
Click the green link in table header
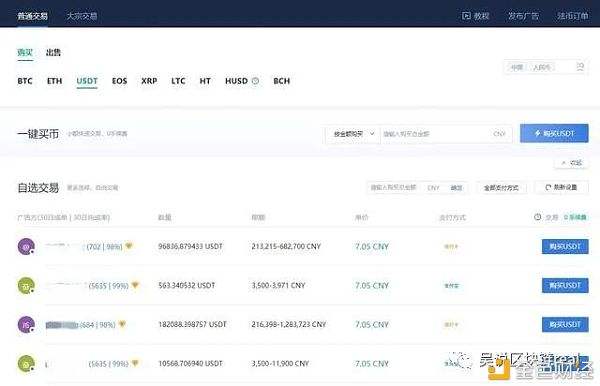tap(575, 217)
